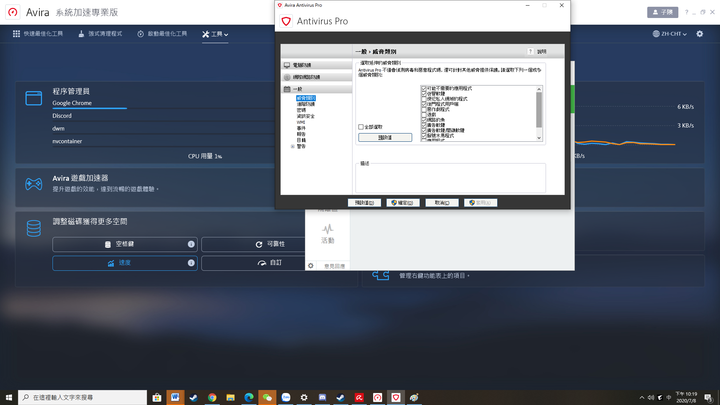Click the 空格鍵 disk option button
720x405 pixels.
(125, 244)
